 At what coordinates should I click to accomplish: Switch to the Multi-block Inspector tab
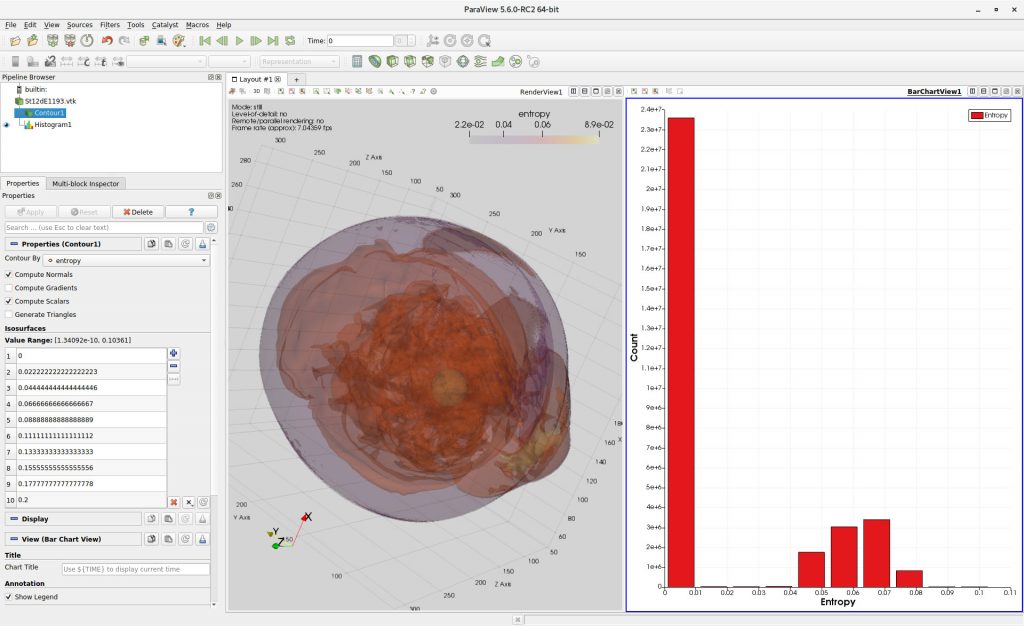[x=85, y=183]
